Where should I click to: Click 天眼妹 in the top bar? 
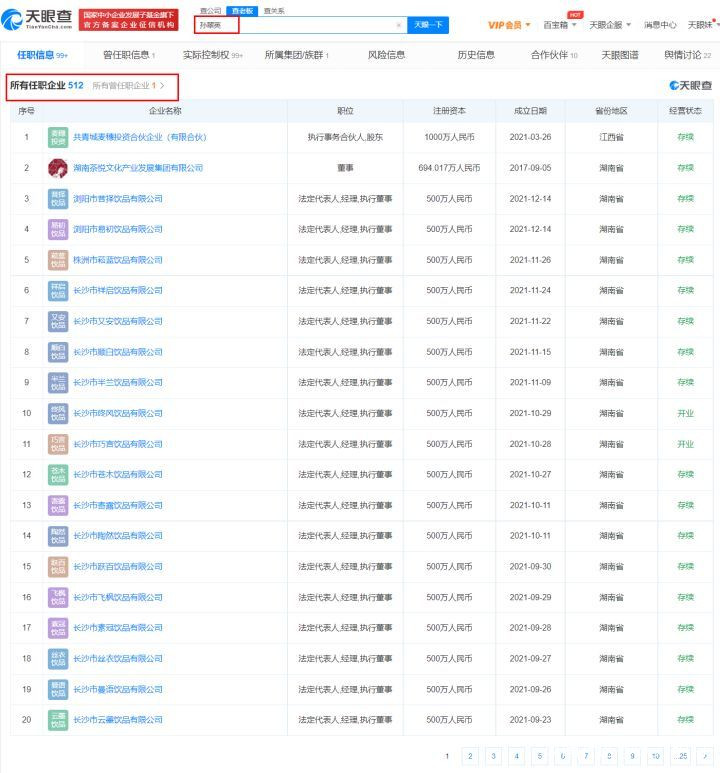(x=700, y=25)
